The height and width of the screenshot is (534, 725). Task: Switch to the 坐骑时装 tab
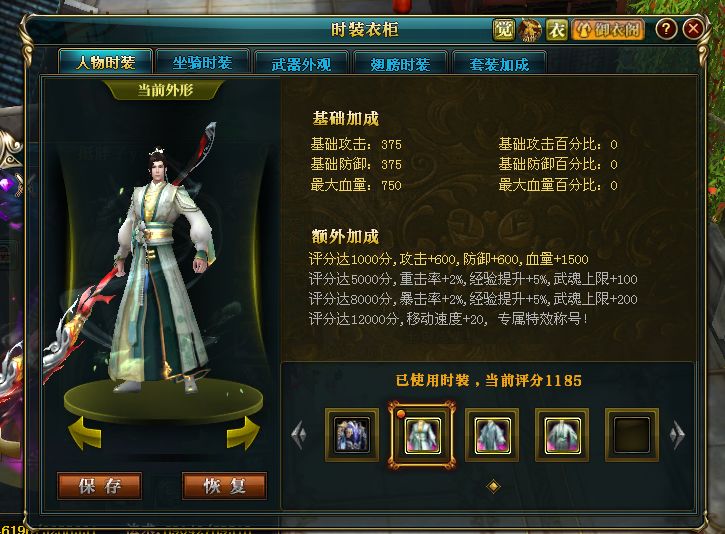coord(203,62)
